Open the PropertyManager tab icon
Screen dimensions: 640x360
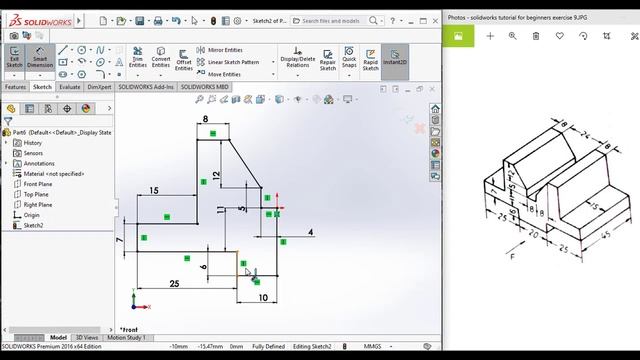29,109
